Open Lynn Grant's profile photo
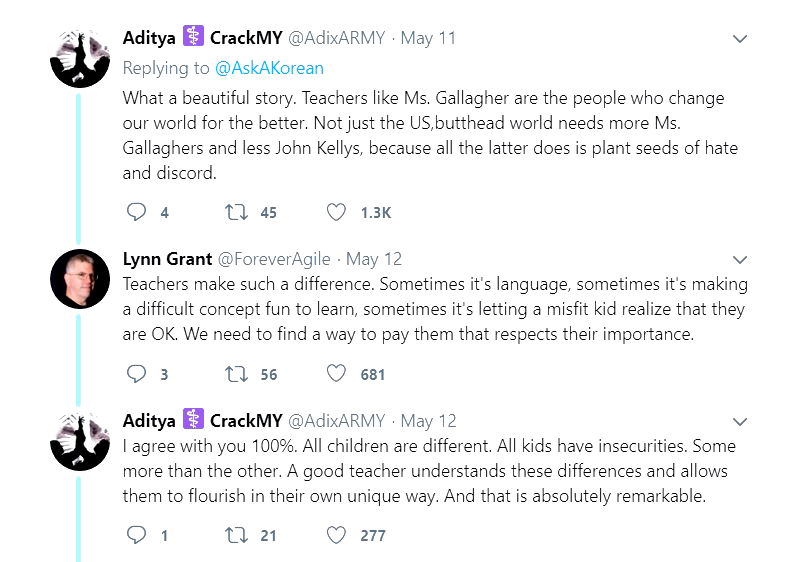Screen dimensions: 800x562 (80, 278)
